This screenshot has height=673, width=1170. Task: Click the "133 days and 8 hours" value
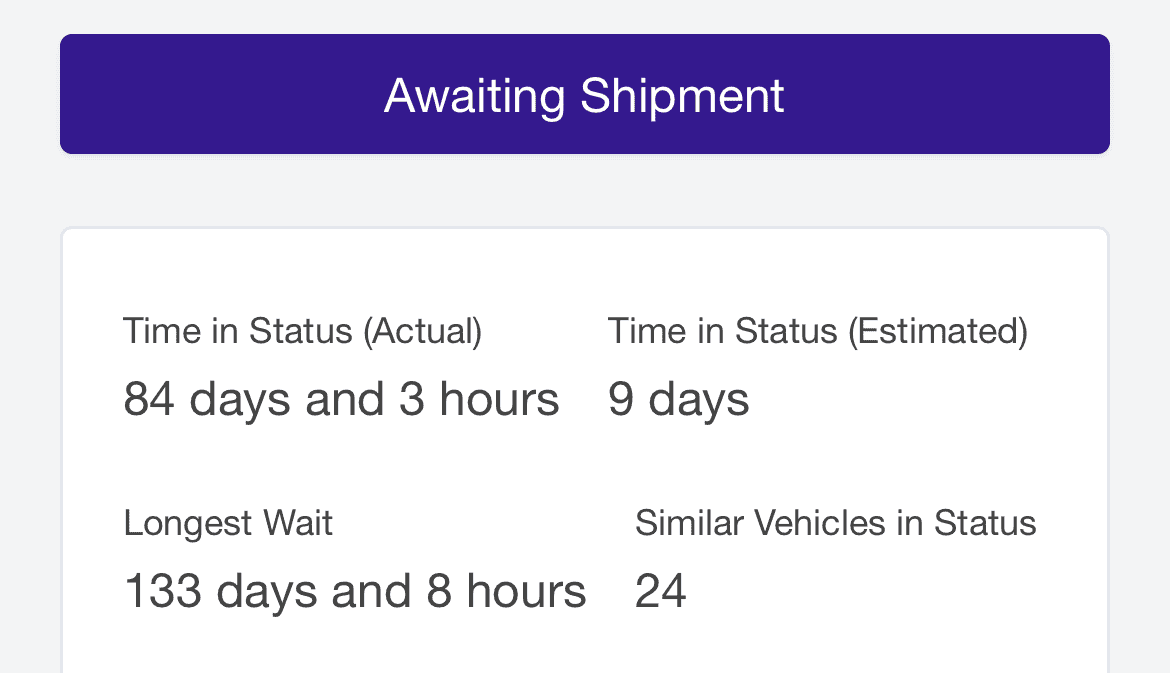click(354, 592)
